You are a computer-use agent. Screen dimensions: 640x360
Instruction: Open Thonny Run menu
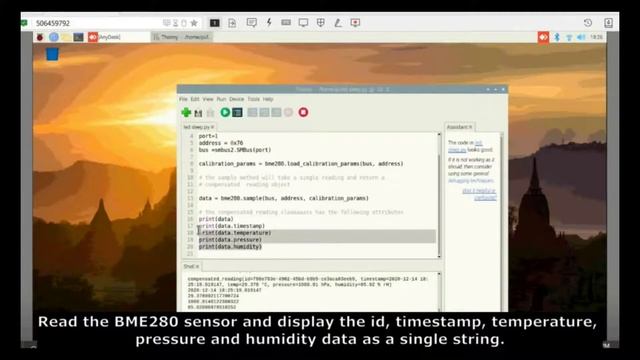click(x=221, y=99)
